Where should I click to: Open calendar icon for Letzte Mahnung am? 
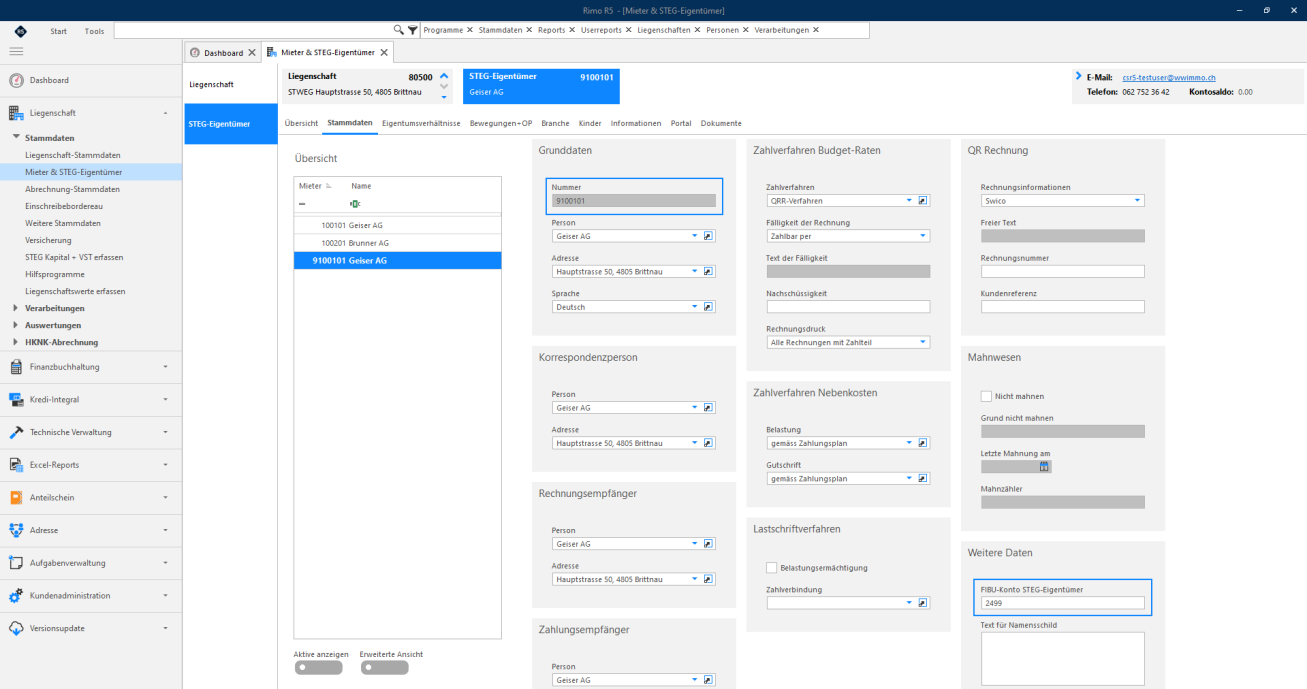point(1044,467)
